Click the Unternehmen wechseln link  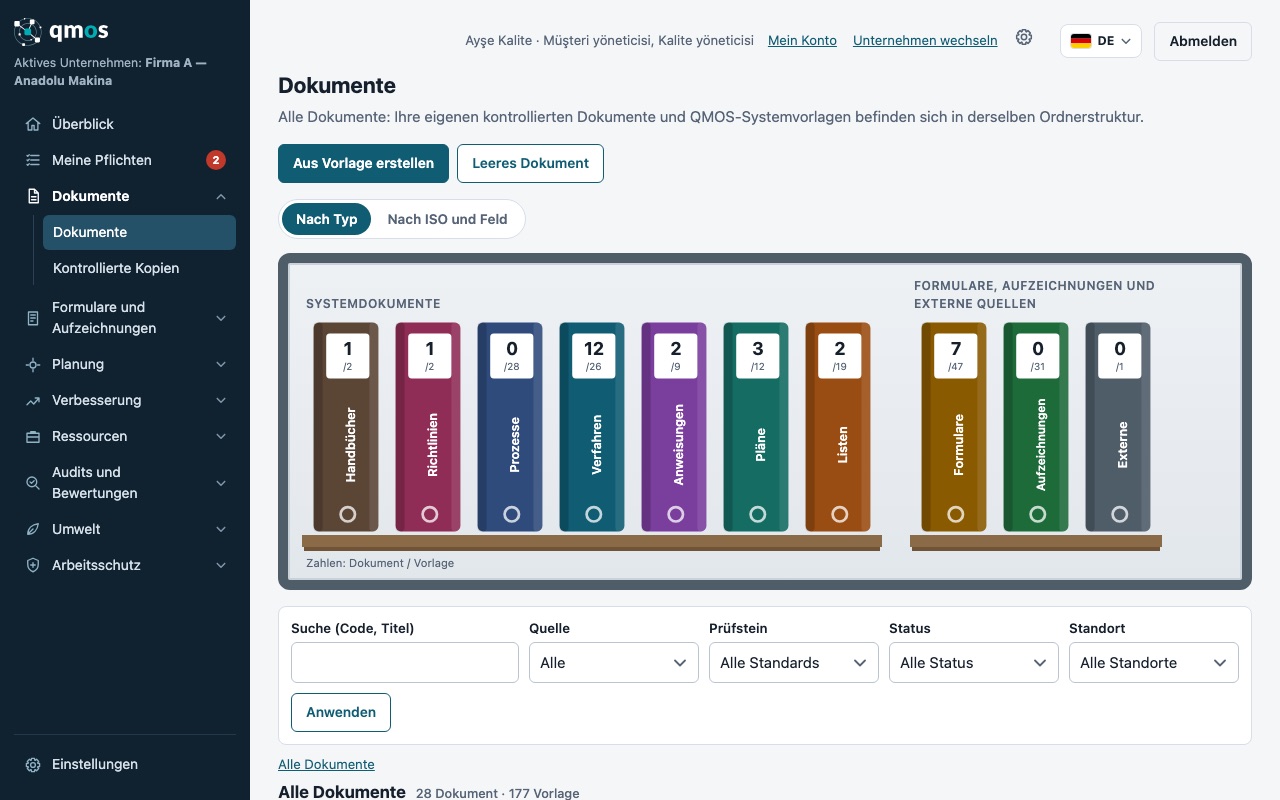coord(925,41)
